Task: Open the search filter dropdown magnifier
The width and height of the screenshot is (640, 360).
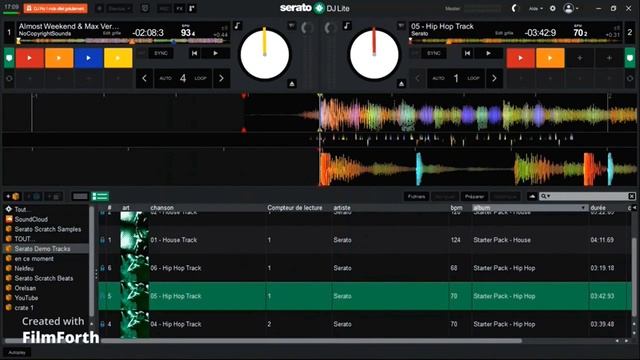Action: [545, 196]
